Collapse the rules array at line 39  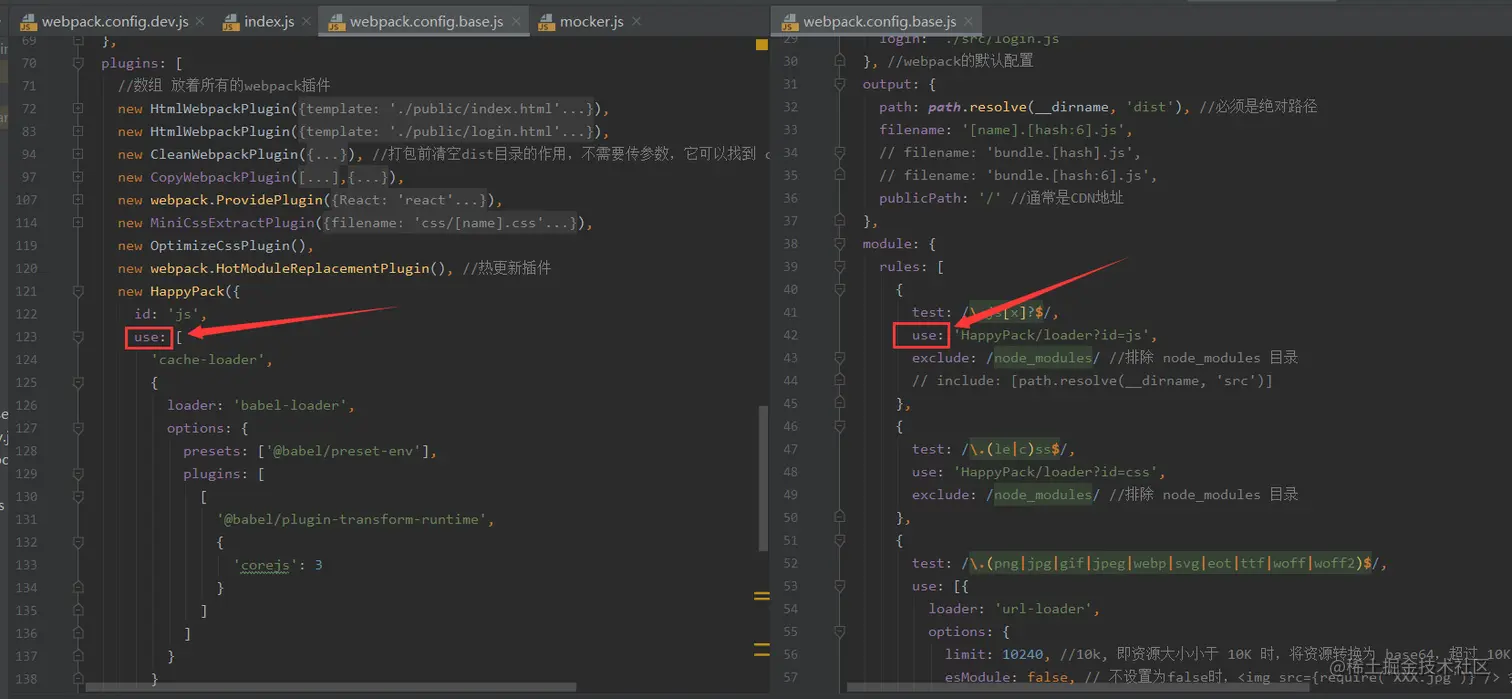click(x=839, y=267)
